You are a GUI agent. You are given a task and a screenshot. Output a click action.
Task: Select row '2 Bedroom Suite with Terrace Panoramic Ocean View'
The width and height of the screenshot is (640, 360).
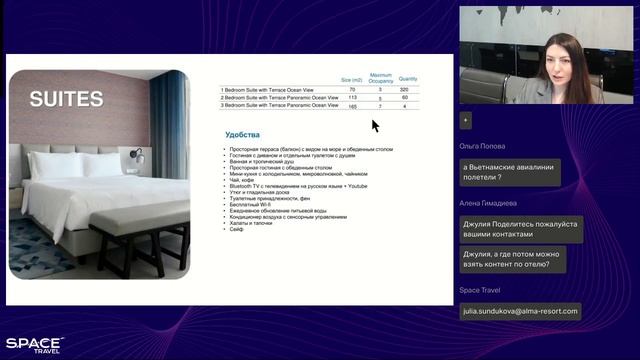(x=319, y=98)
